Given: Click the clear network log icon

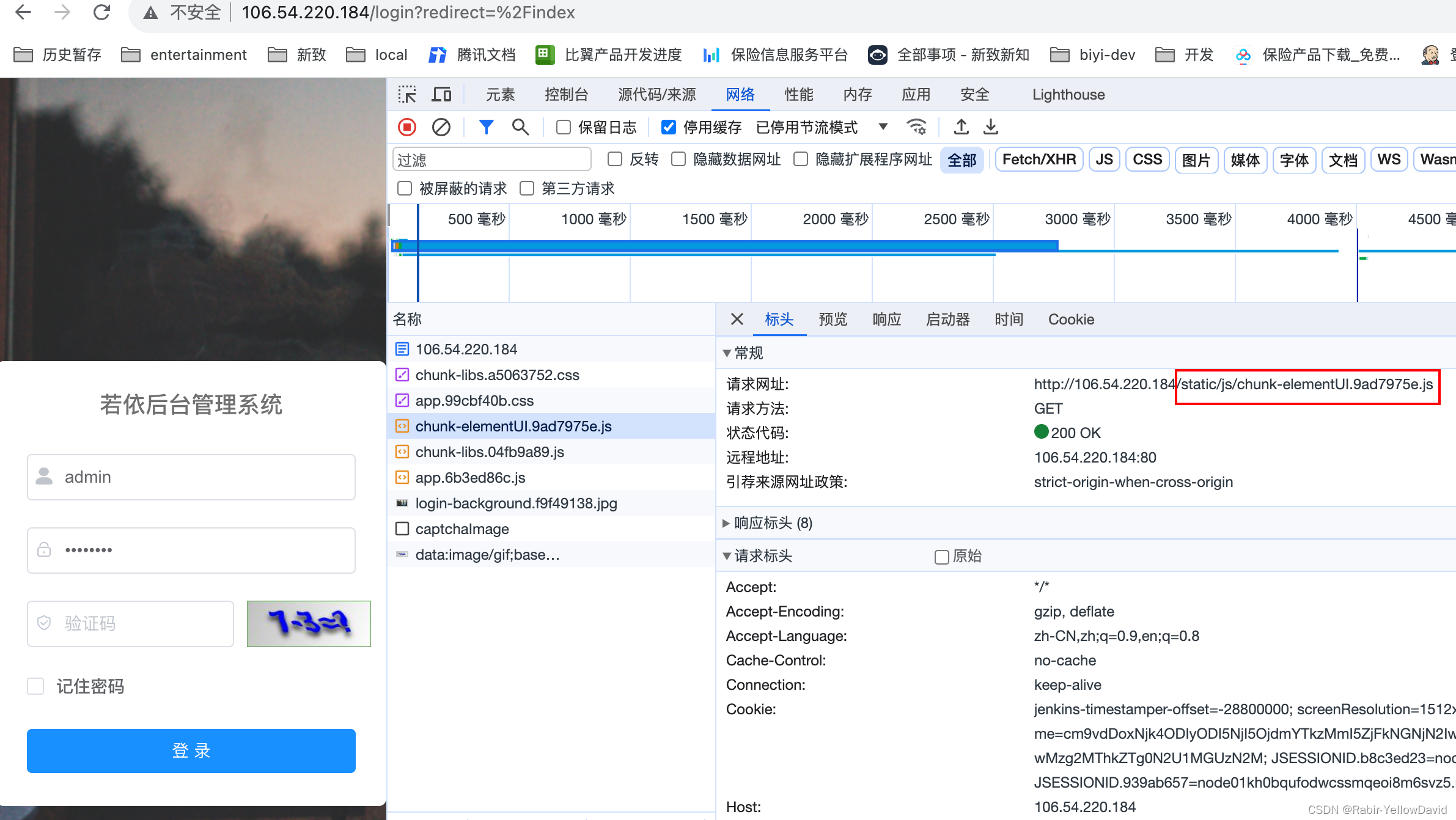Looking at the screenshot, I should click(441, 127).
